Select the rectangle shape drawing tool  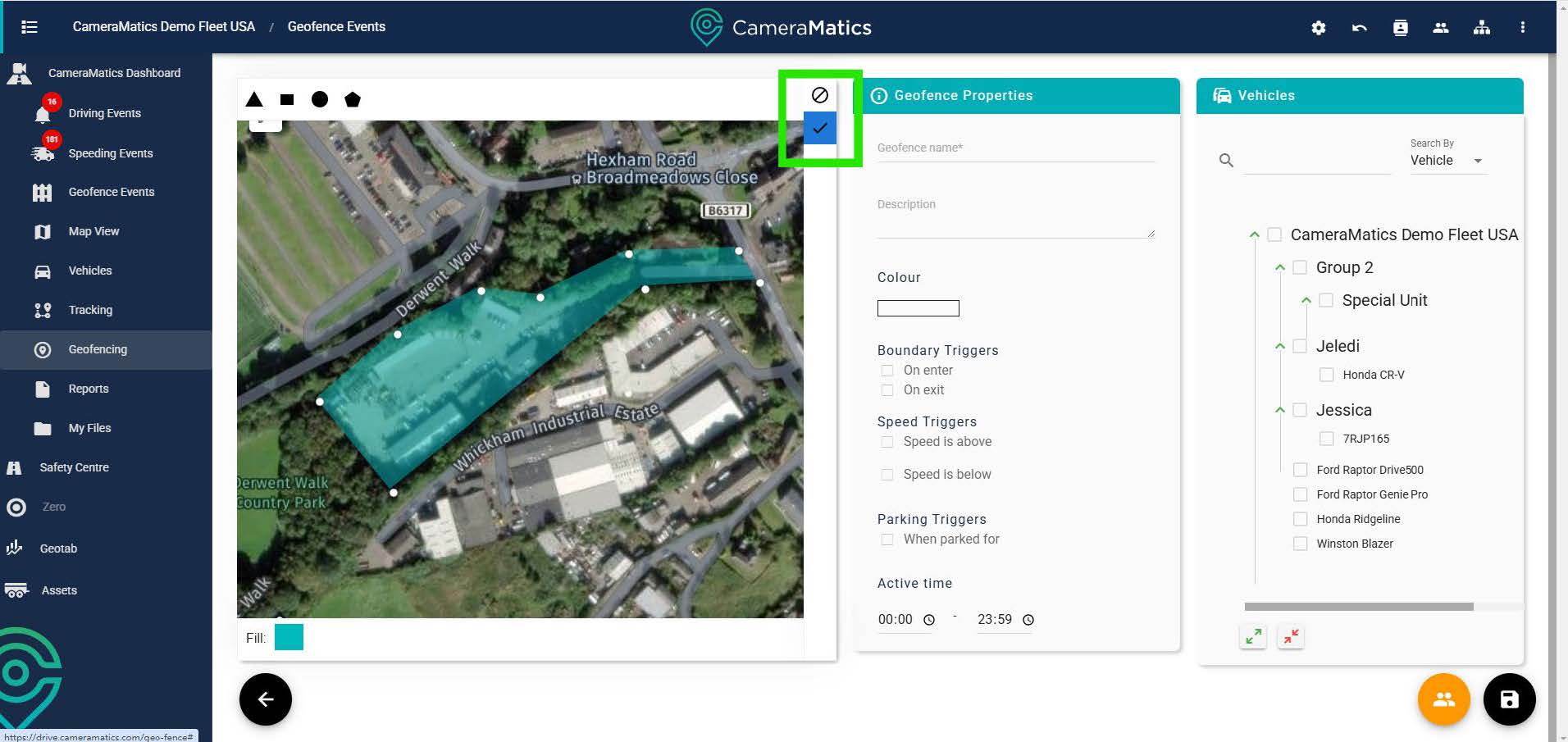(x=287, y=99)
